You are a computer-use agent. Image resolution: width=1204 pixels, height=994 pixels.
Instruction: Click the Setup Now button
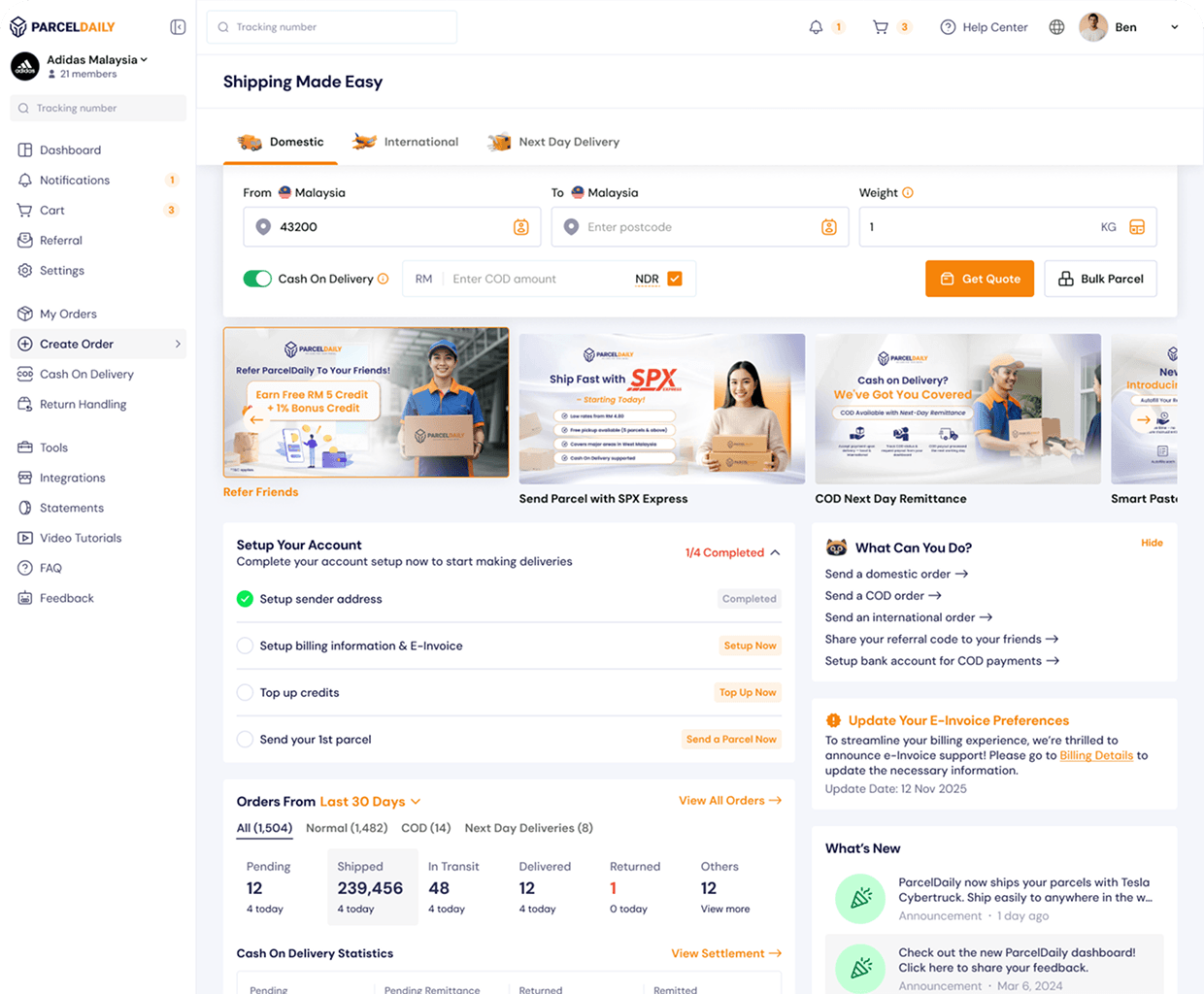750,646
